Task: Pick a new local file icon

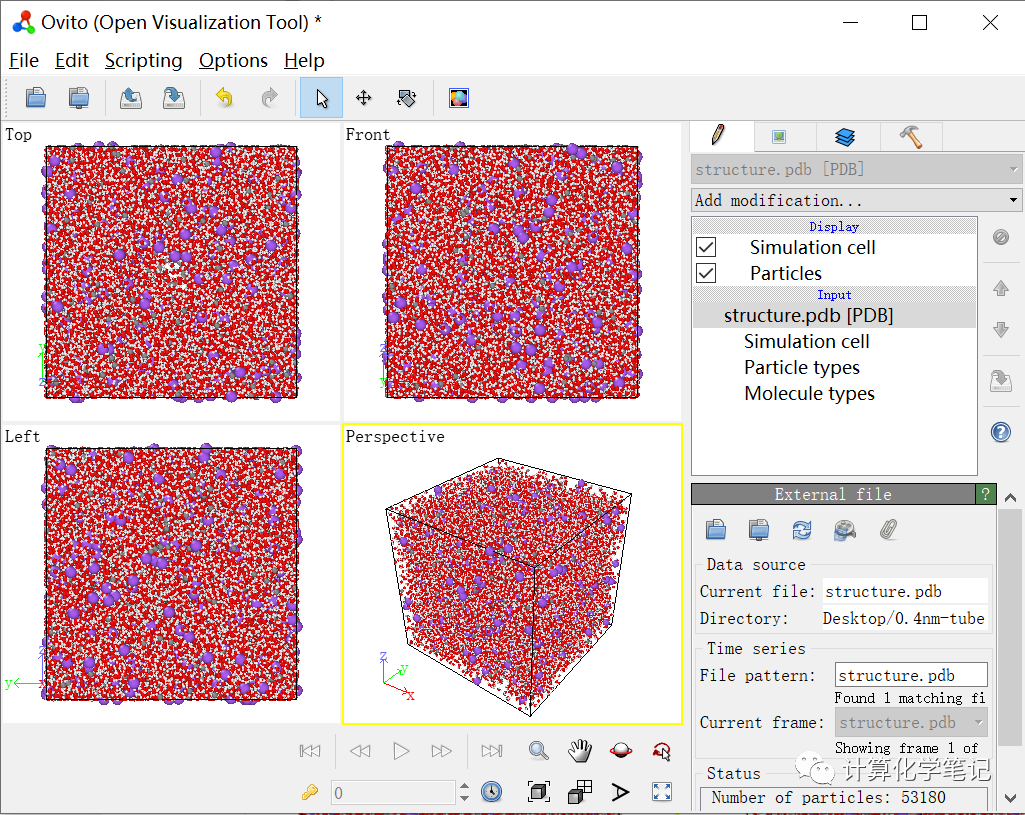Action: [716, 529]
